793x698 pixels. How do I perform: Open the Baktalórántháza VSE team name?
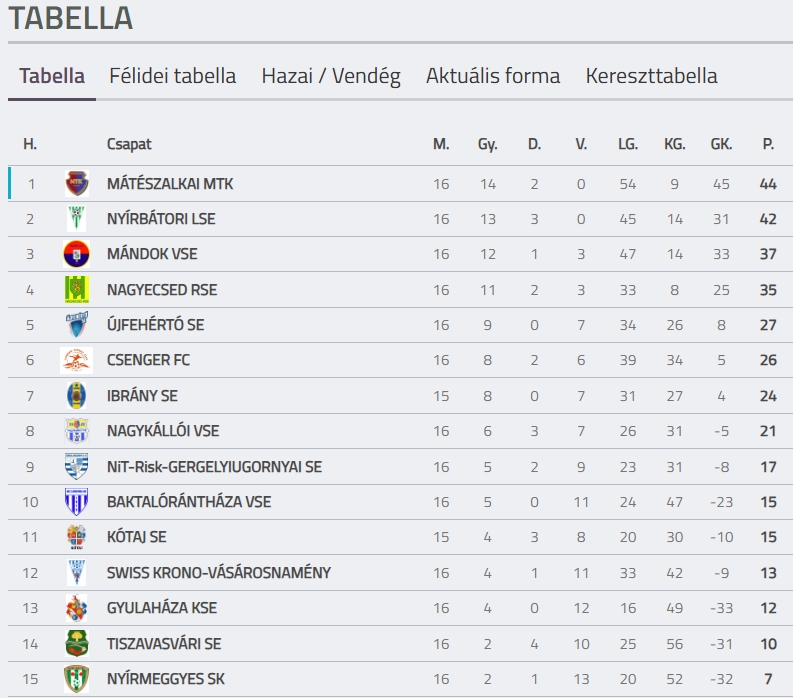point(189,502)
